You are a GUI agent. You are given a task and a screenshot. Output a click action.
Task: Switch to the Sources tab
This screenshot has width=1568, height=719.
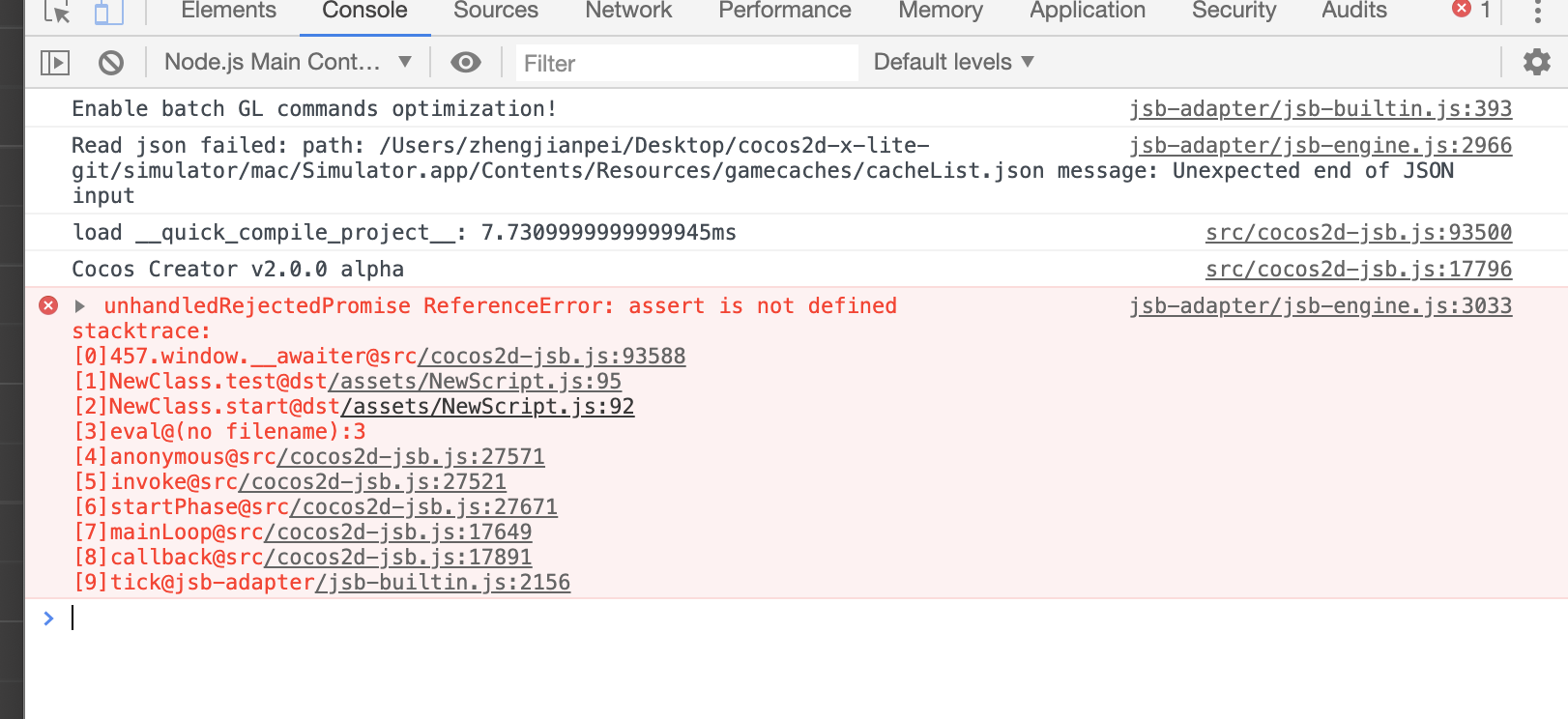click(496, 11)
